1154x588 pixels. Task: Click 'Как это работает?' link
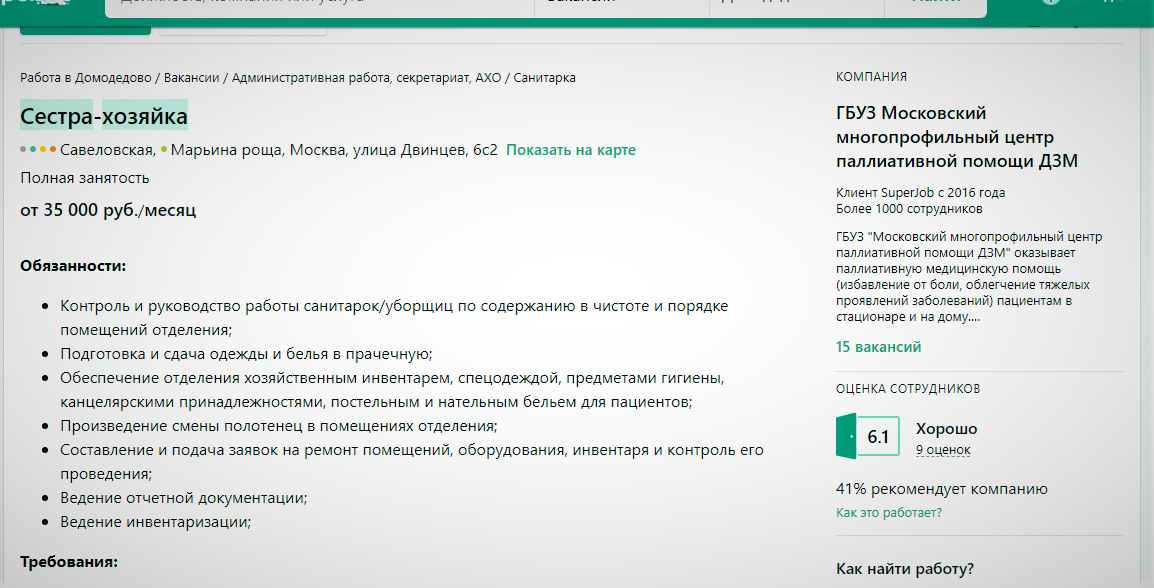point(888,512)
